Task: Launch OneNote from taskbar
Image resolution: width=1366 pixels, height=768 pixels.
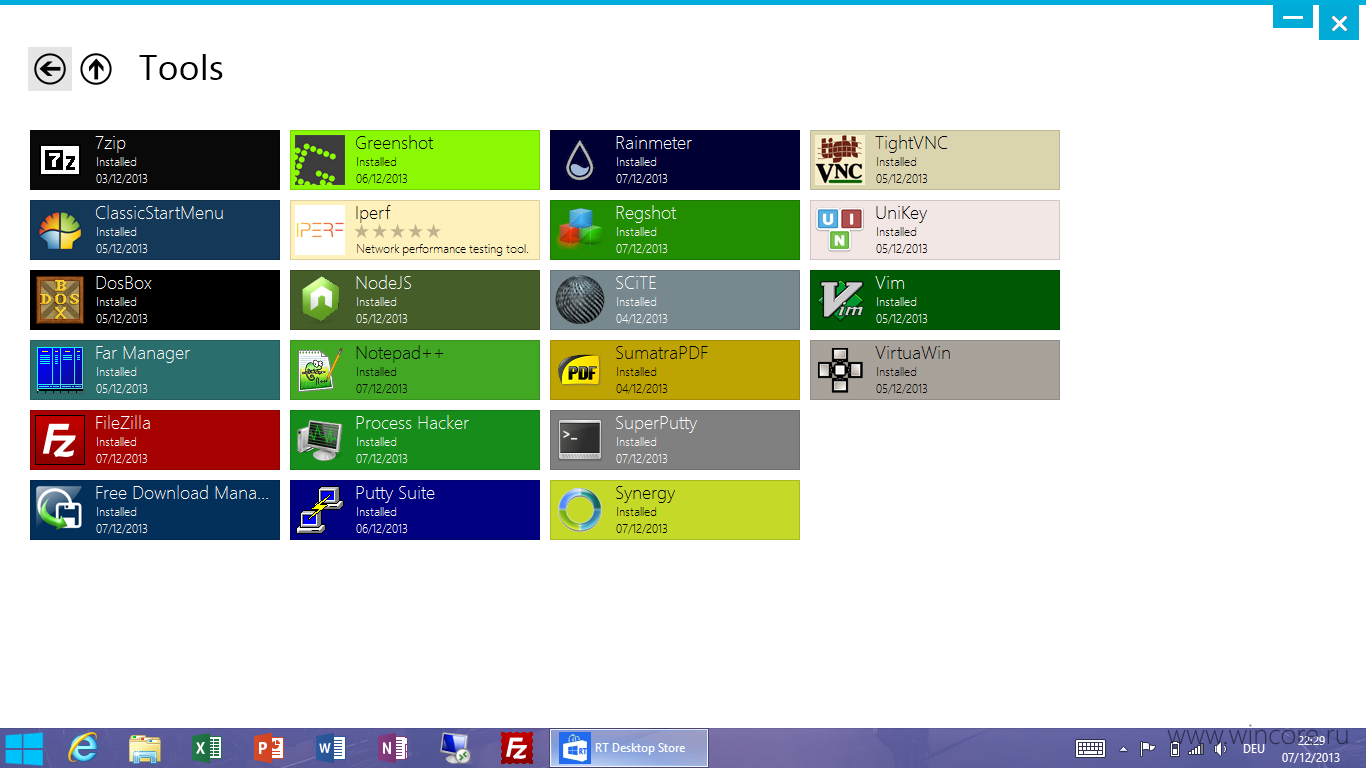Action: click(x=393, y=748)
